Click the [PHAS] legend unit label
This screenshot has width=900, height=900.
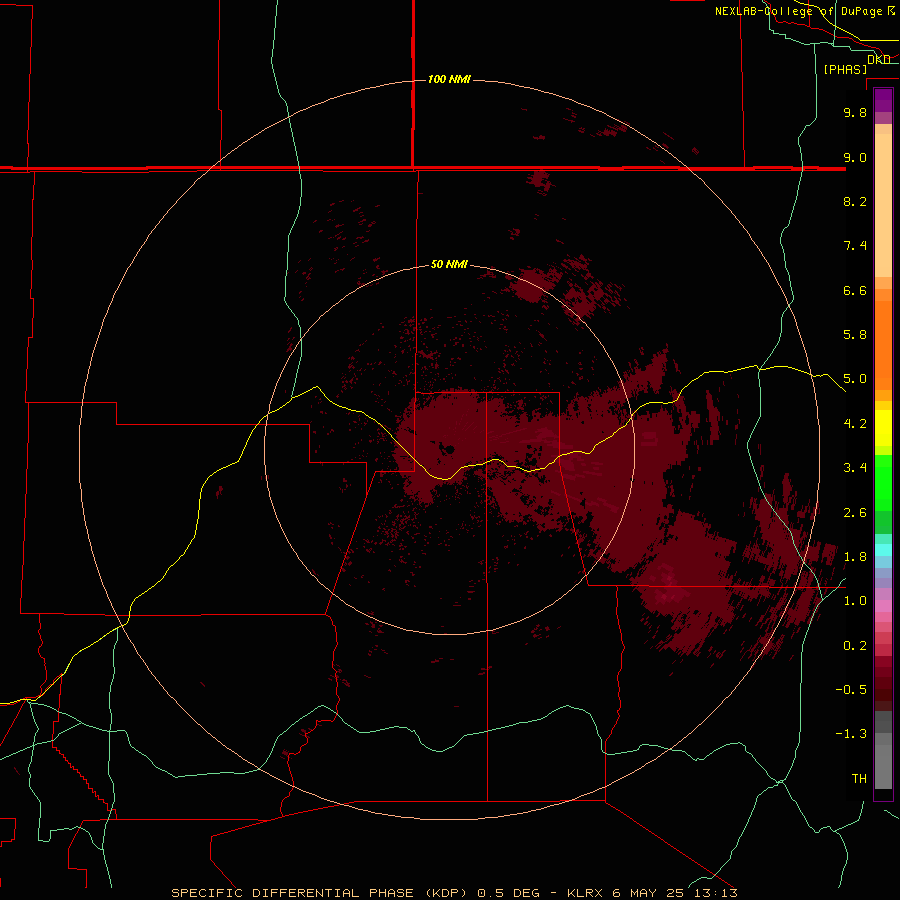click(x=845, y=69)
